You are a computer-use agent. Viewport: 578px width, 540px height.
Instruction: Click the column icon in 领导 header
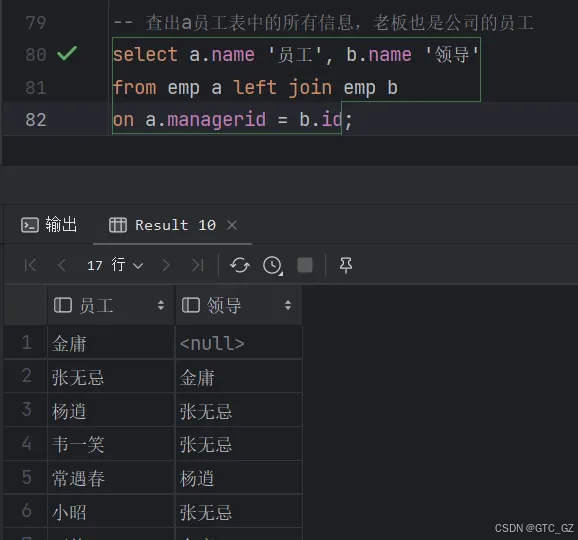191,305
